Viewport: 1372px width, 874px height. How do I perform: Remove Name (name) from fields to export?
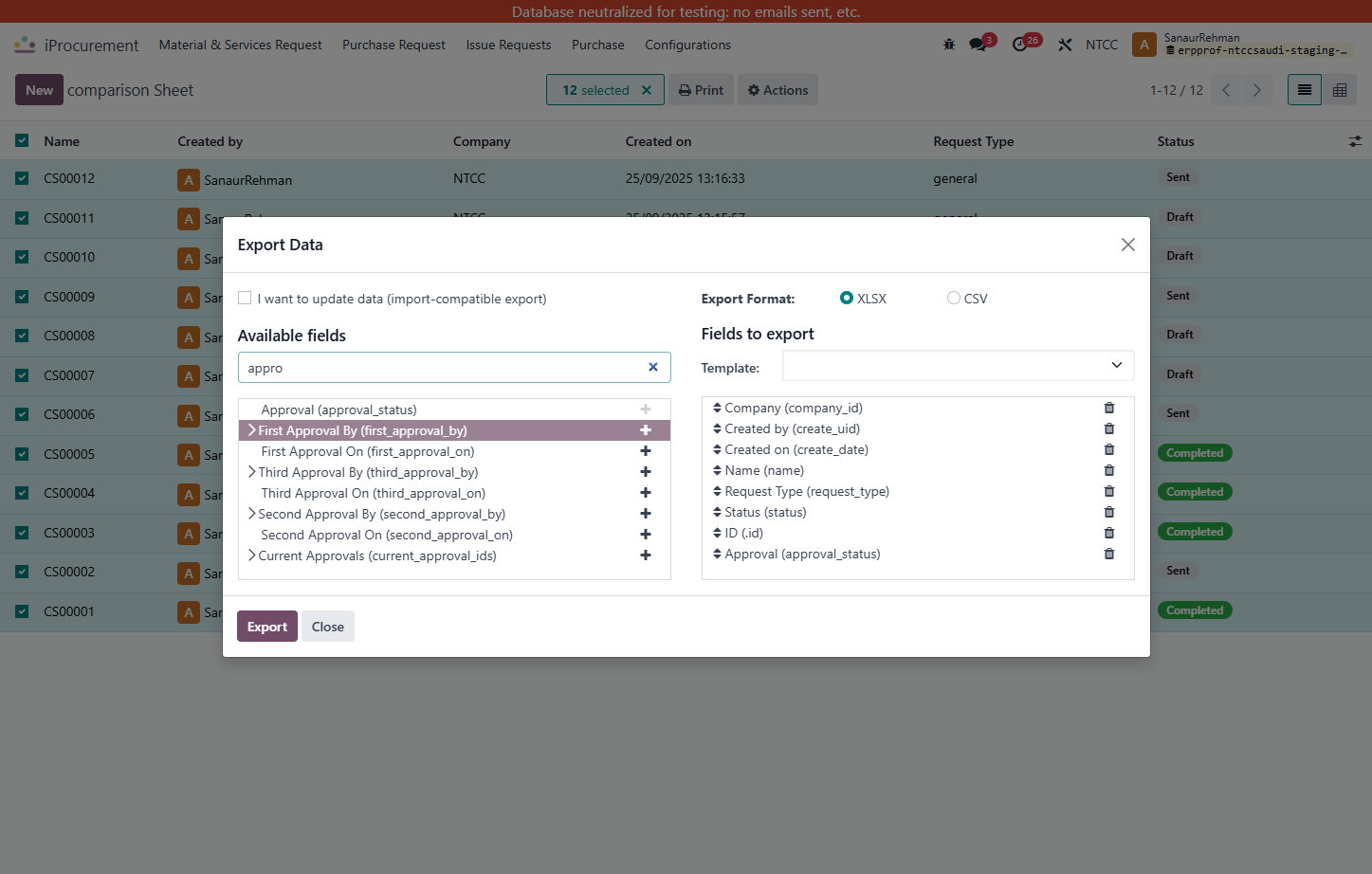click(1109, 470)
